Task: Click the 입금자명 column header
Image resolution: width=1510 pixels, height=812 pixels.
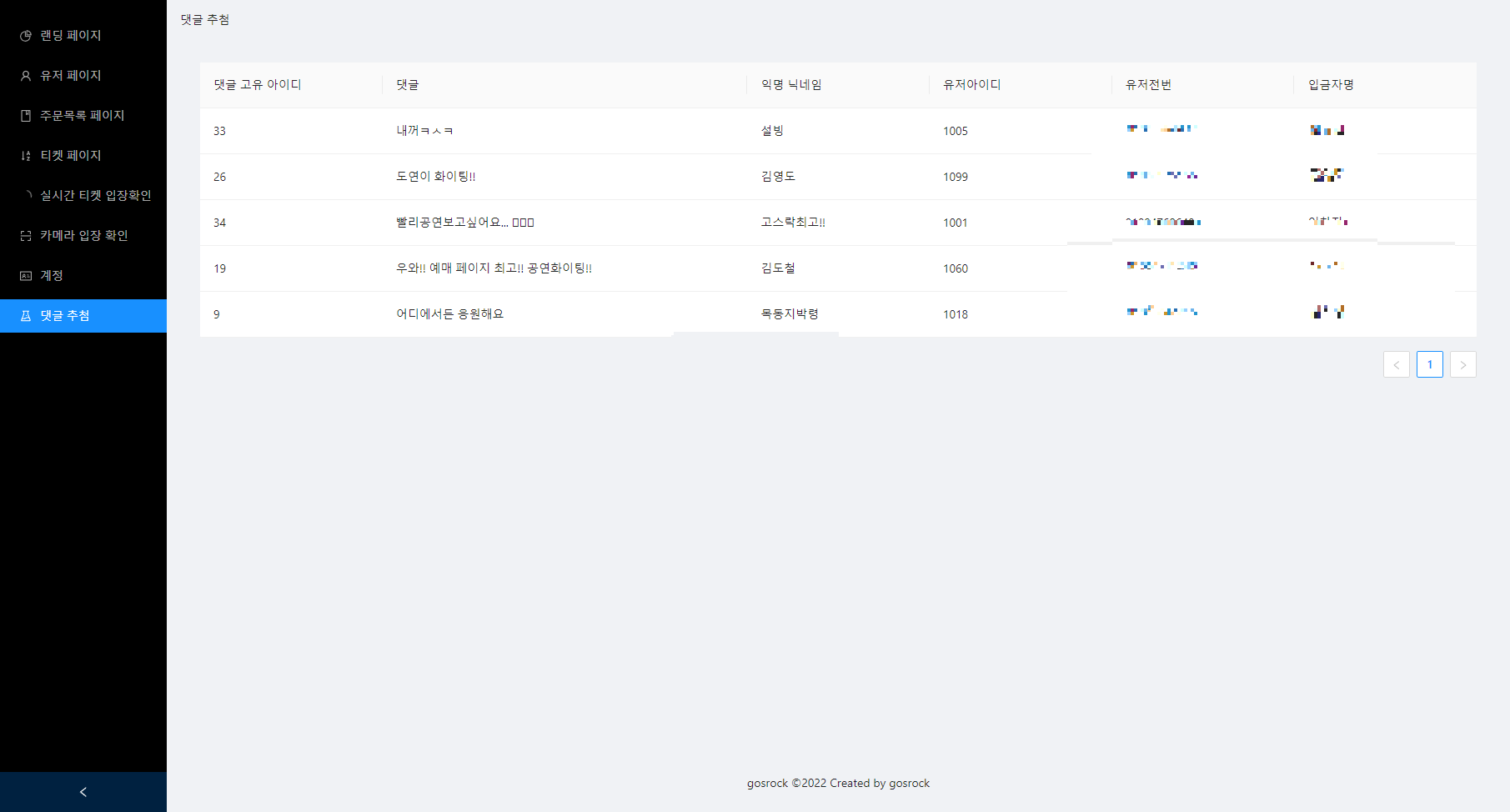Action: (x=1385, y=85)
